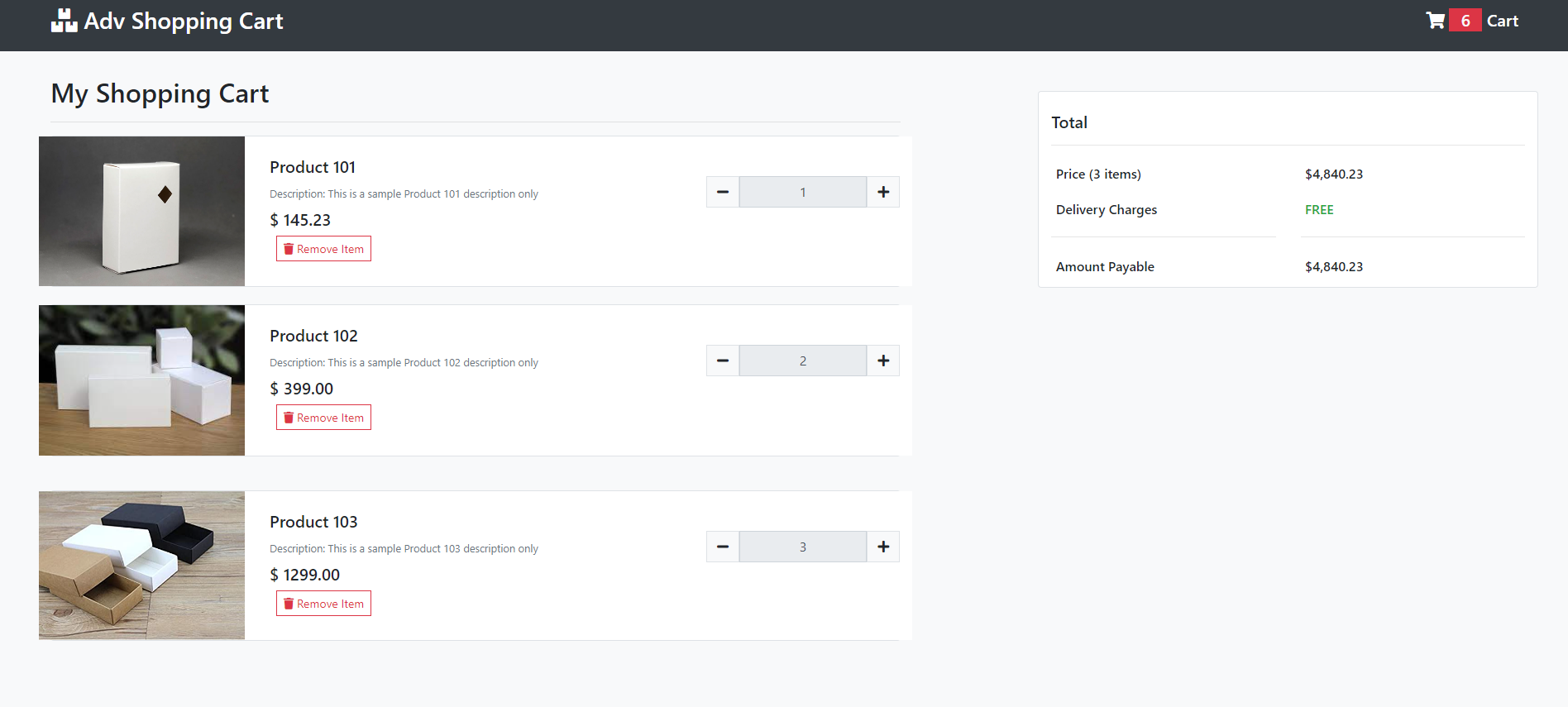Click the Product 103 thumbnail image
This screenshot has height=707, width=1568.
(141, 566)
